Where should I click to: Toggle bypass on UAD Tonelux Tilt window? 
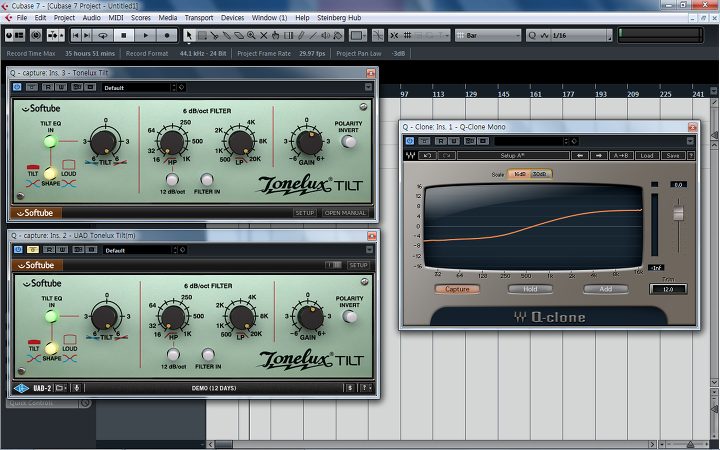[33, 249]
